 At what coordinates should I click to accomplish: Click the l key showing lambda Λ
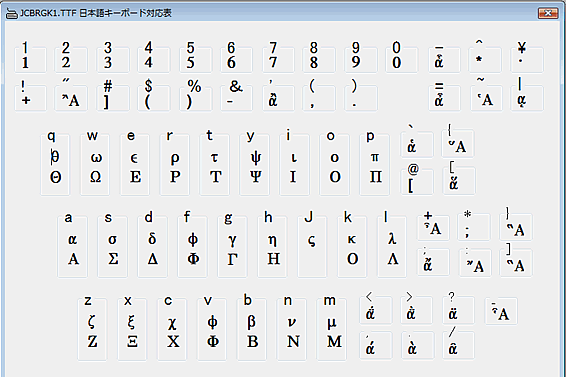[x=392, y=247]
